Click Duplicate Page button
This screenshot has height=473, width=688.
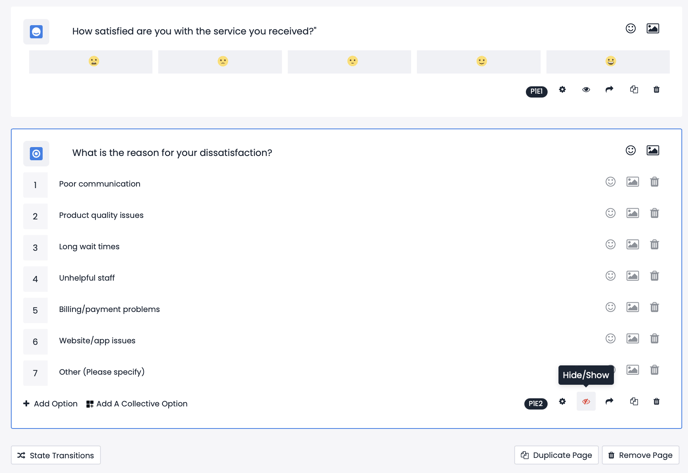click(x=556, y=455)
